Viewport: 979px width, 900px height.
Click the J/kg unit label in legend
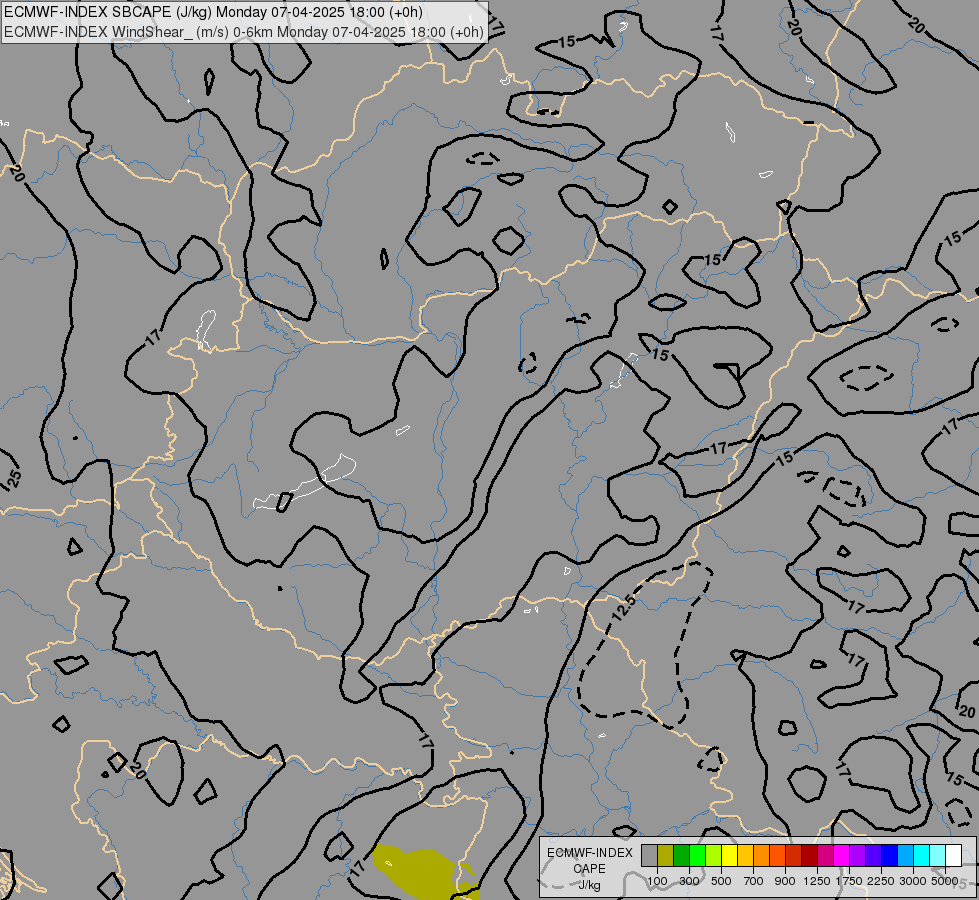(x=589, y=885)
